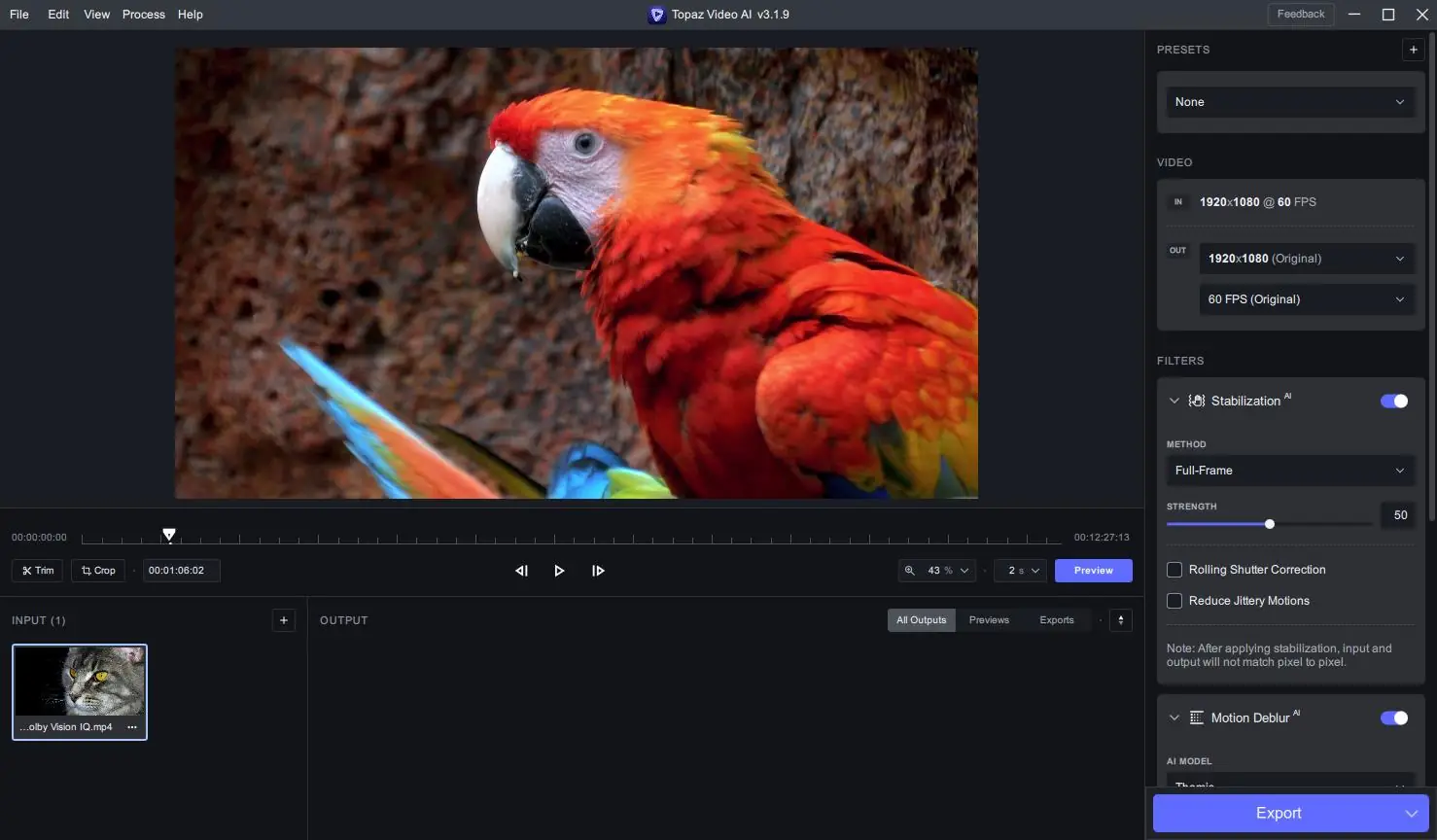Screen dimensions: 1437x840
Task: Check Reduce Jittery Motions option
Action: (x=1174, y=601)
